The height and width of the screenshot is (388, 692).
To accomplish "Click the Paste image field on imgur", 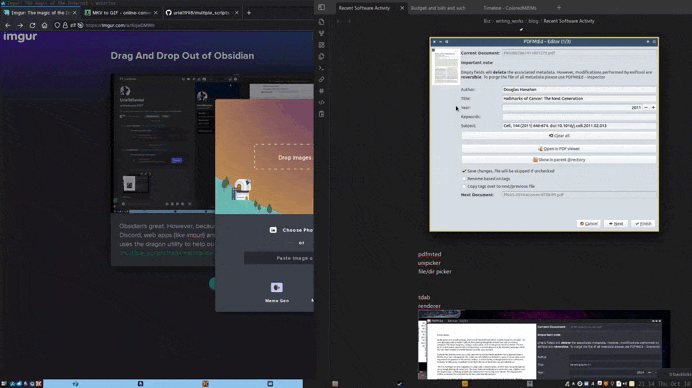I will click(279, 258).
